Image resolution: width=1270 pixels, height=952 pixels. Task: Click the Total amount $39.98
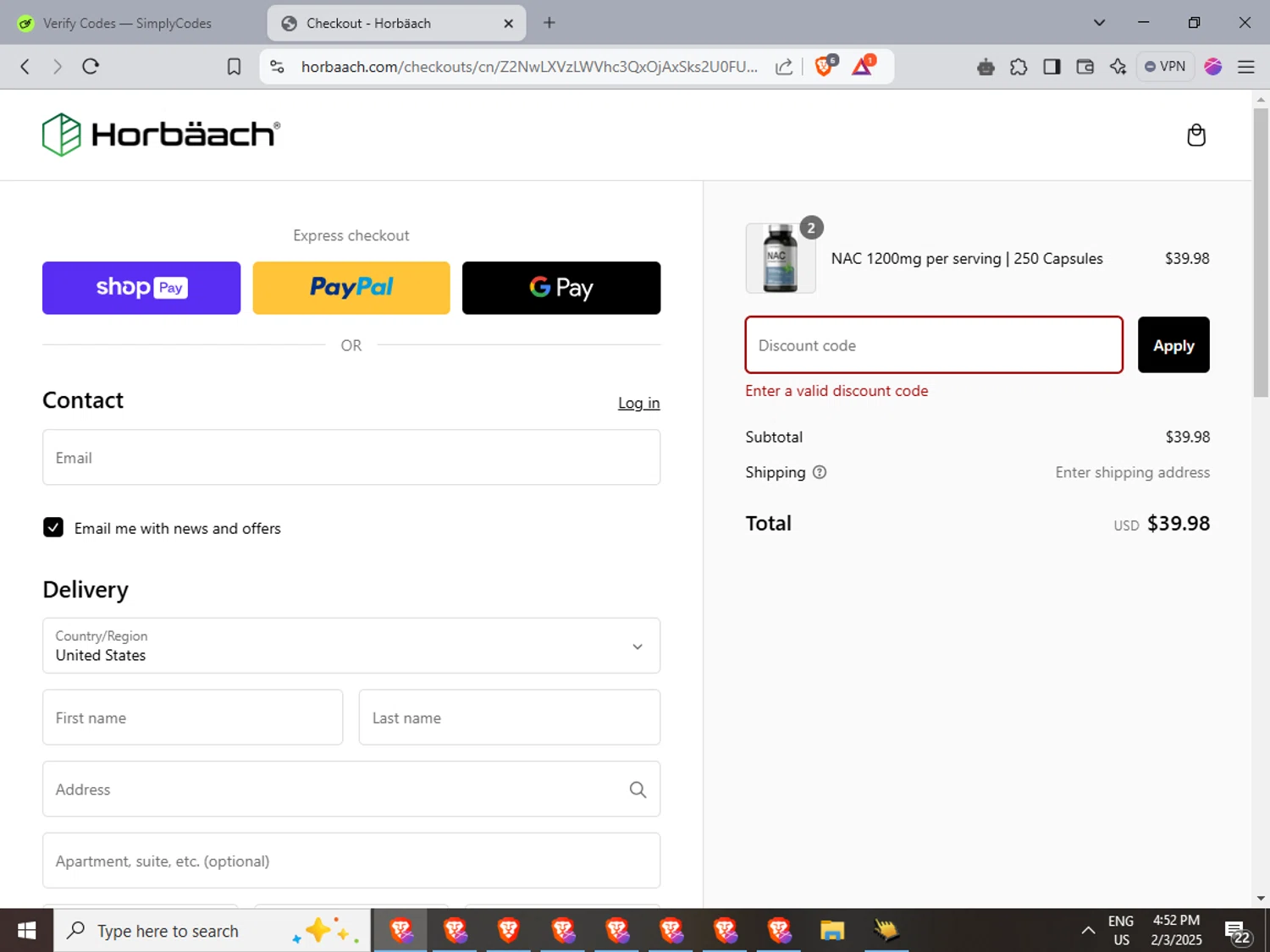coord(1178,524)
